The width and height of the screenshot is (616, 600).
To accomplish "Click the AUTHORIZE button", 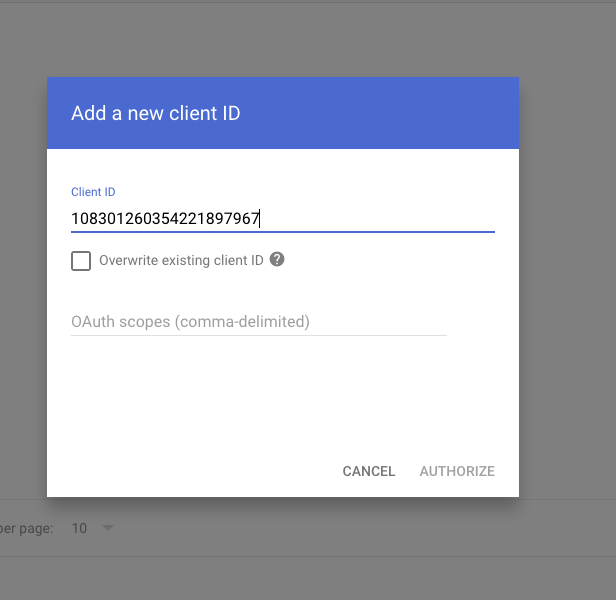I will click(x=457, y=471).
